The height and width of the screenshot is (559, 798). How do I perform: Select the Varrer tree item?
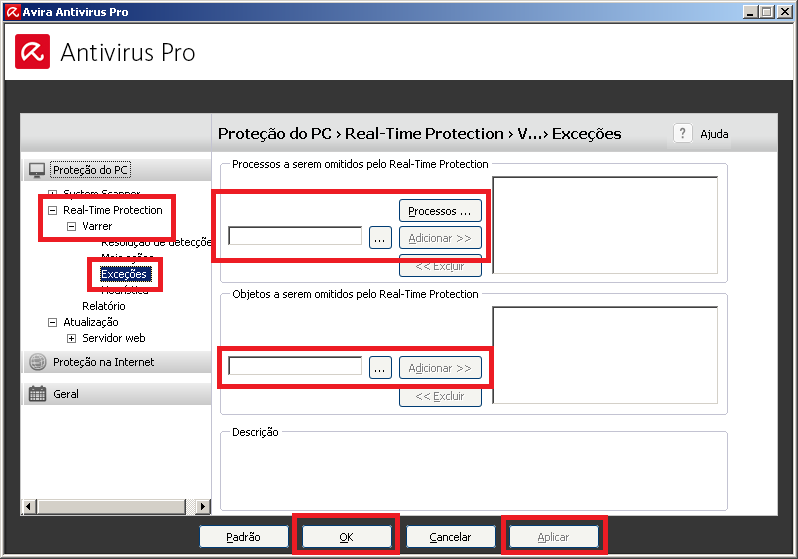pos(97,226)
